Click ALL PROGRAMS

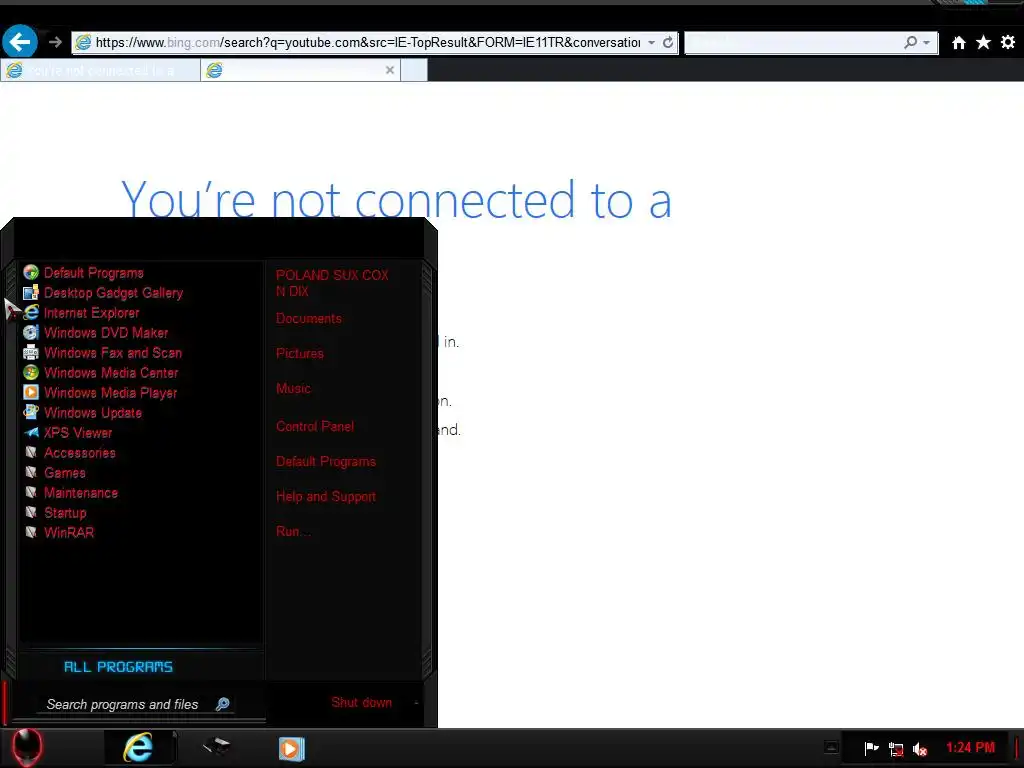[118, 667]
